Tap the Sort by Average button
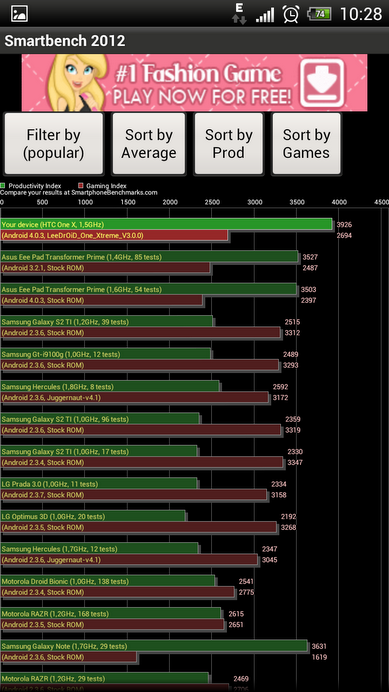The width and height of the screenshot is (389, 692). click(x=148, y=143)
